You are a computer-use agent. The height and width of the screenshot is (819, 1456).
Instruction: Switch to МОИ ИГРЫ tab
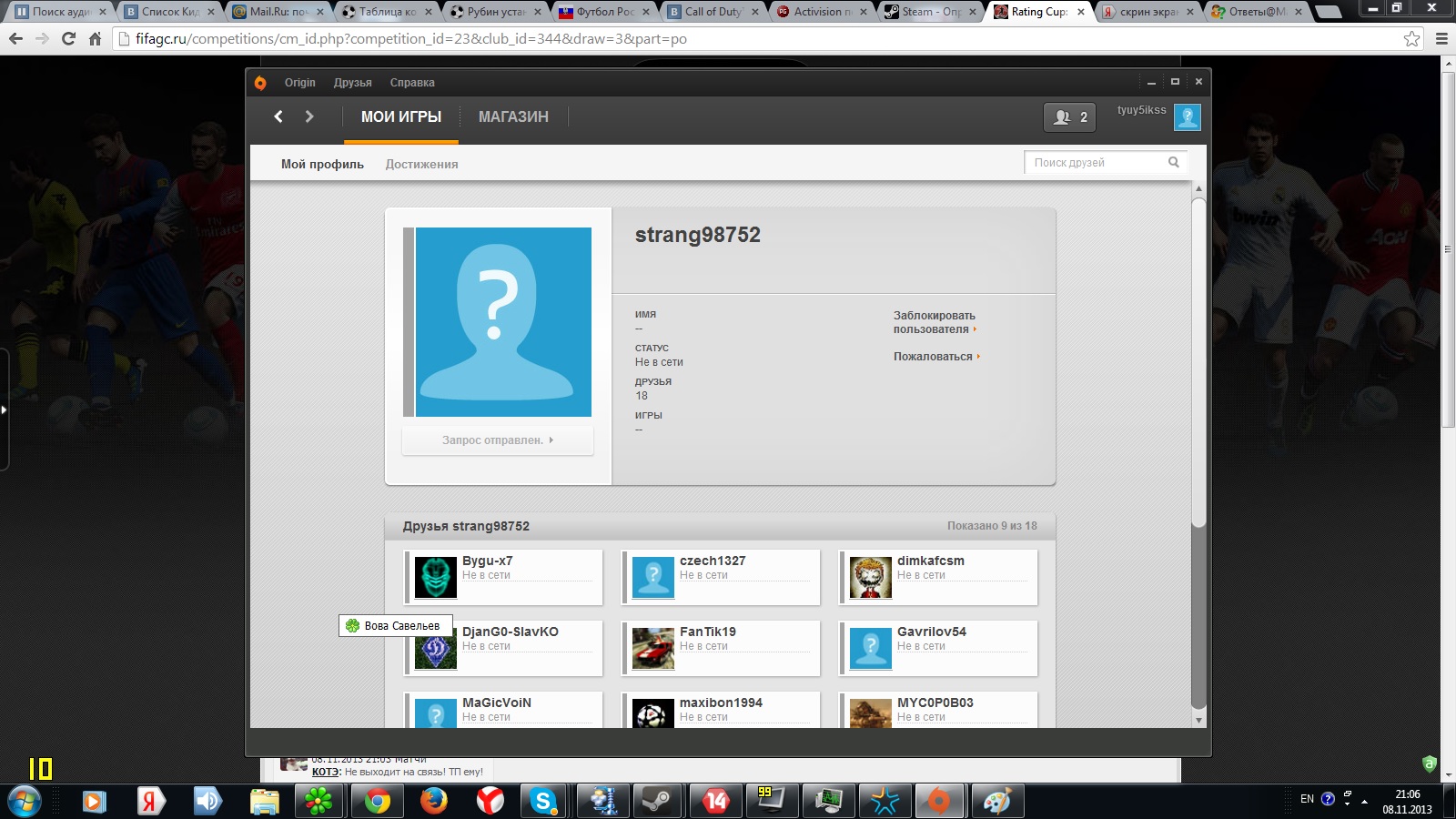(401, 116)
